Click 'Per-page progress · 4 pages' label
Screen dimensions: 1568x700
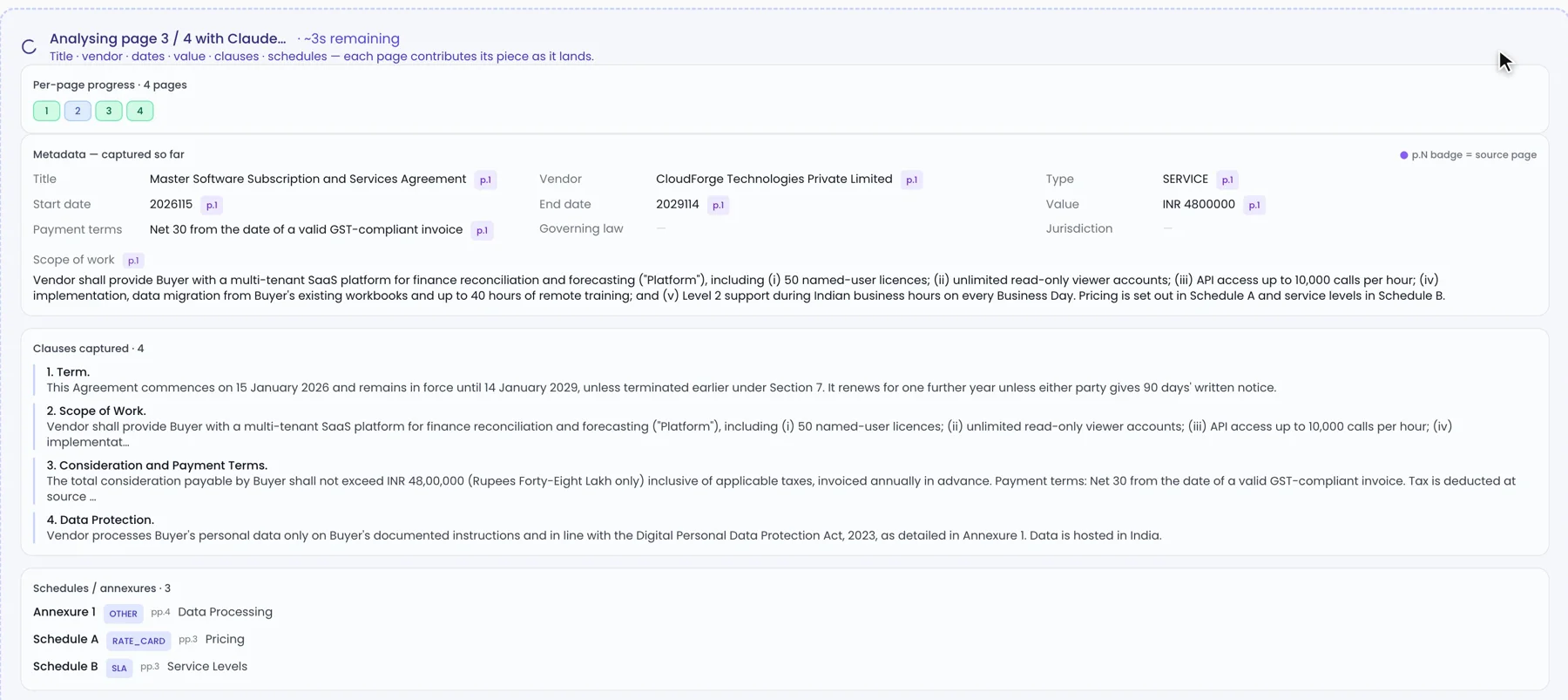(110, 85)
